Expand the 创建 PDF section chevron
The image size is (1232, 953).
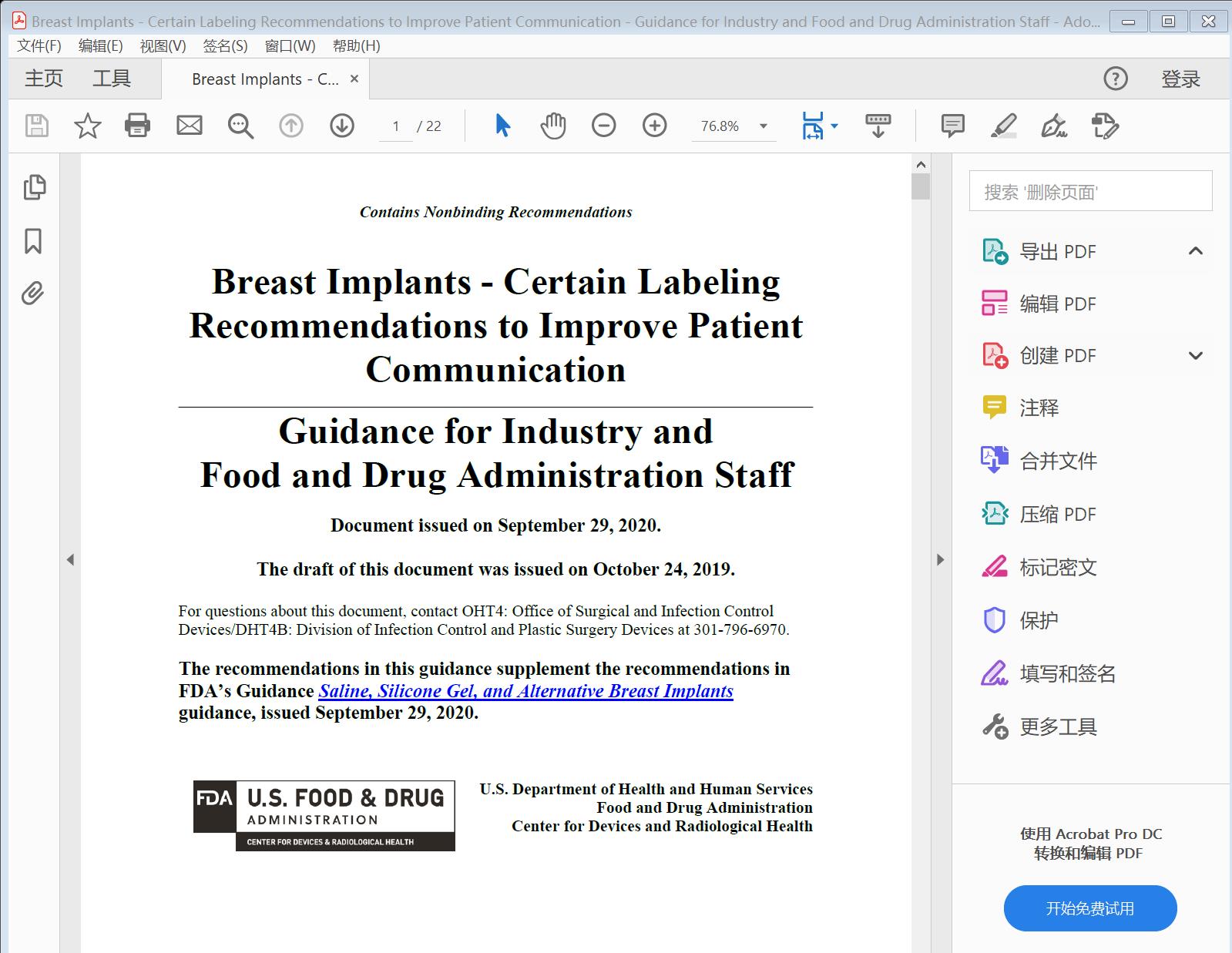[1195, 356]
